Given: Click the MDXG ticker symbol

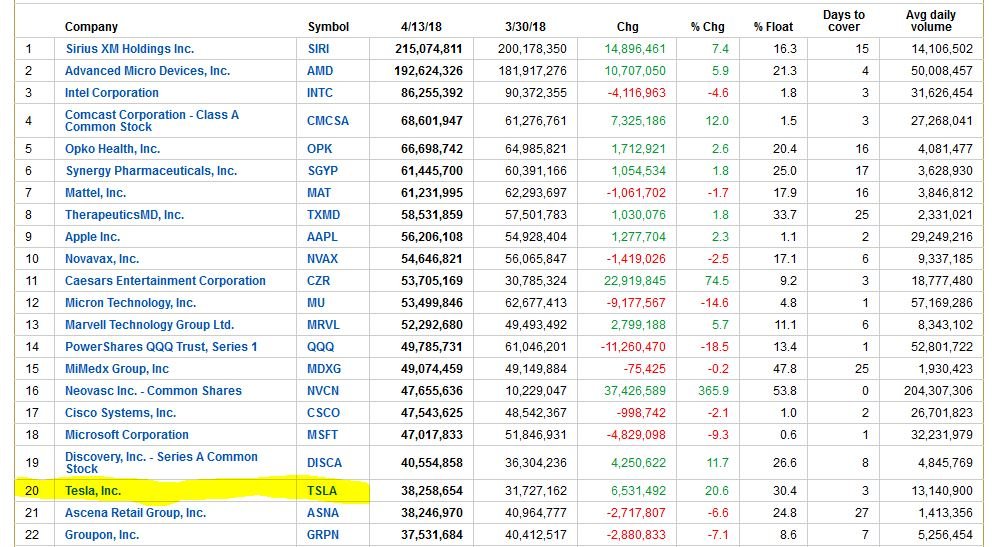Looking at the screenshot, I should [x=324, y=369].
